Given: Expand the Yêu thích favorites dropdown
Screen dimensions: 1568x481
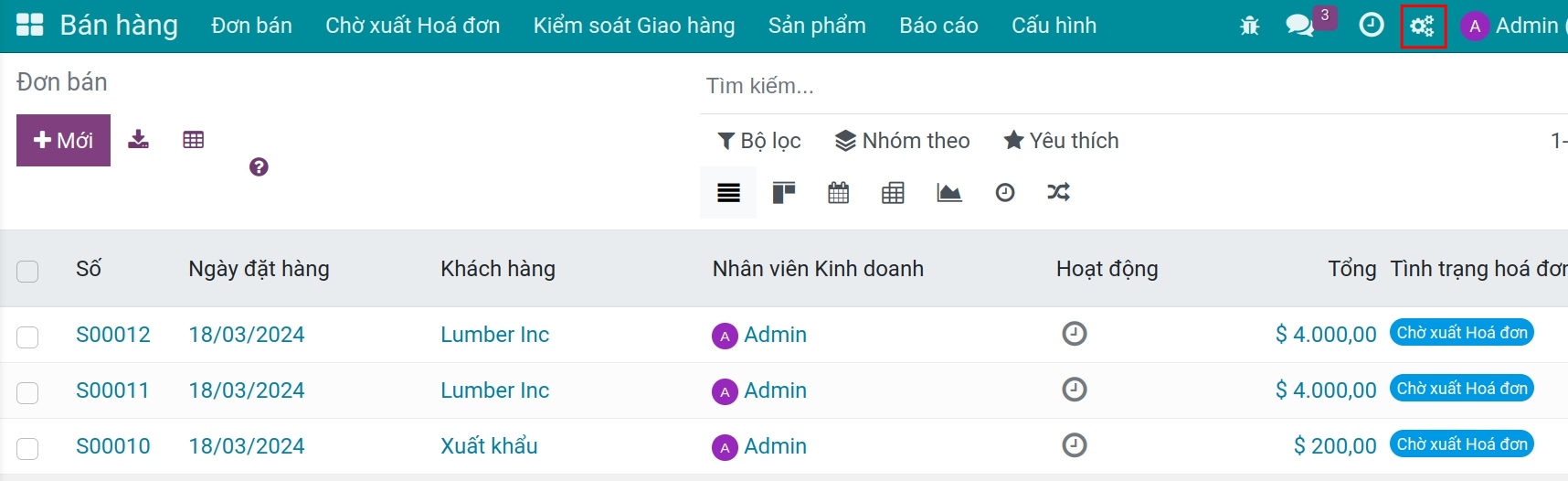Looking at the screenshot, I should [1061, 141].
